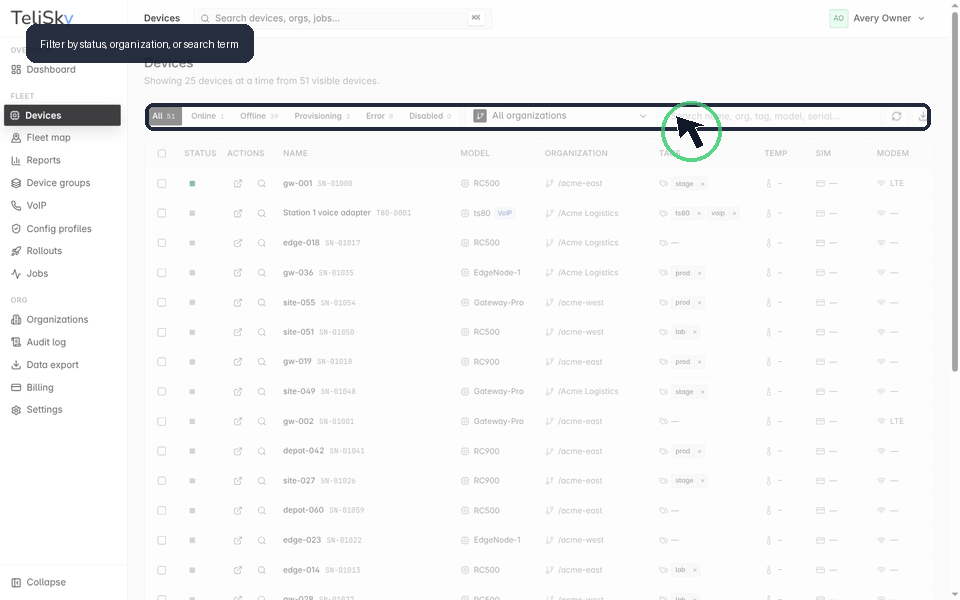Toggle select-all checkbox in table header

[162, 154]
